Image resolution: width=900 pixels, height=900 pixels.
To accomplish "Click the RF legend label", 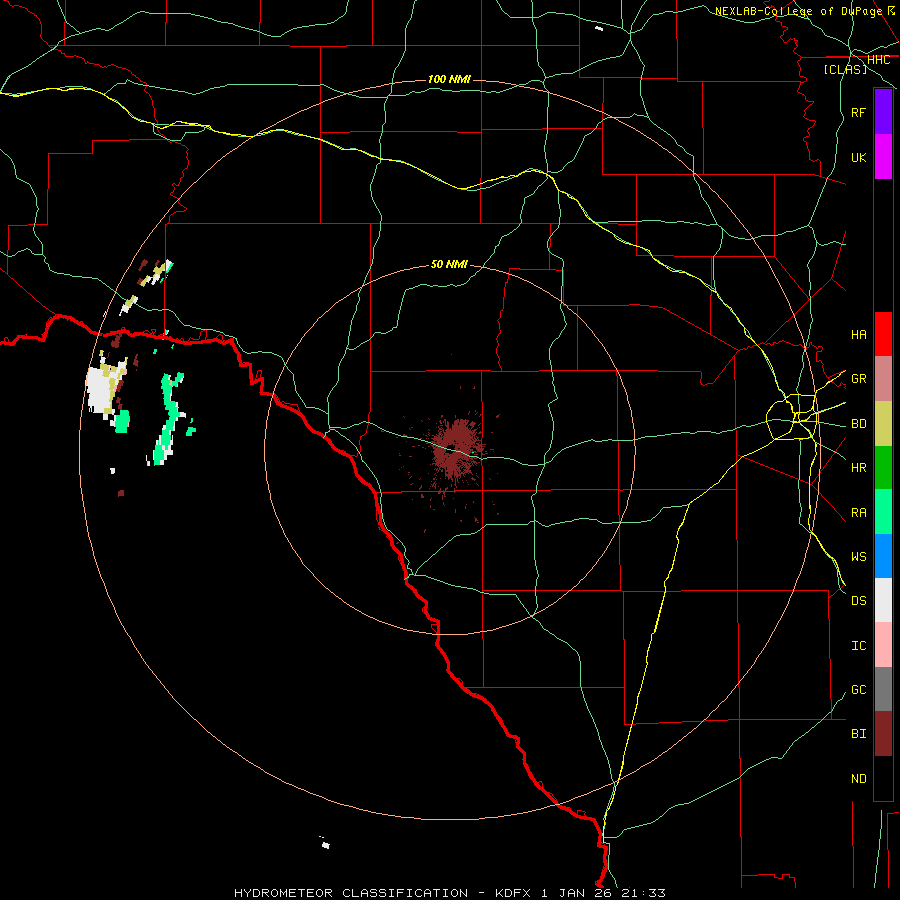I will click(858, 113).
